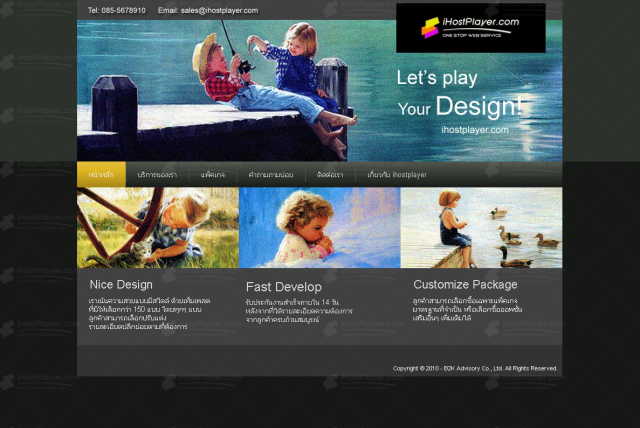Go to คำถามถามบ่อย FAQ menu item
This screenshot has height=428, width=640.
tap(271, 175)
